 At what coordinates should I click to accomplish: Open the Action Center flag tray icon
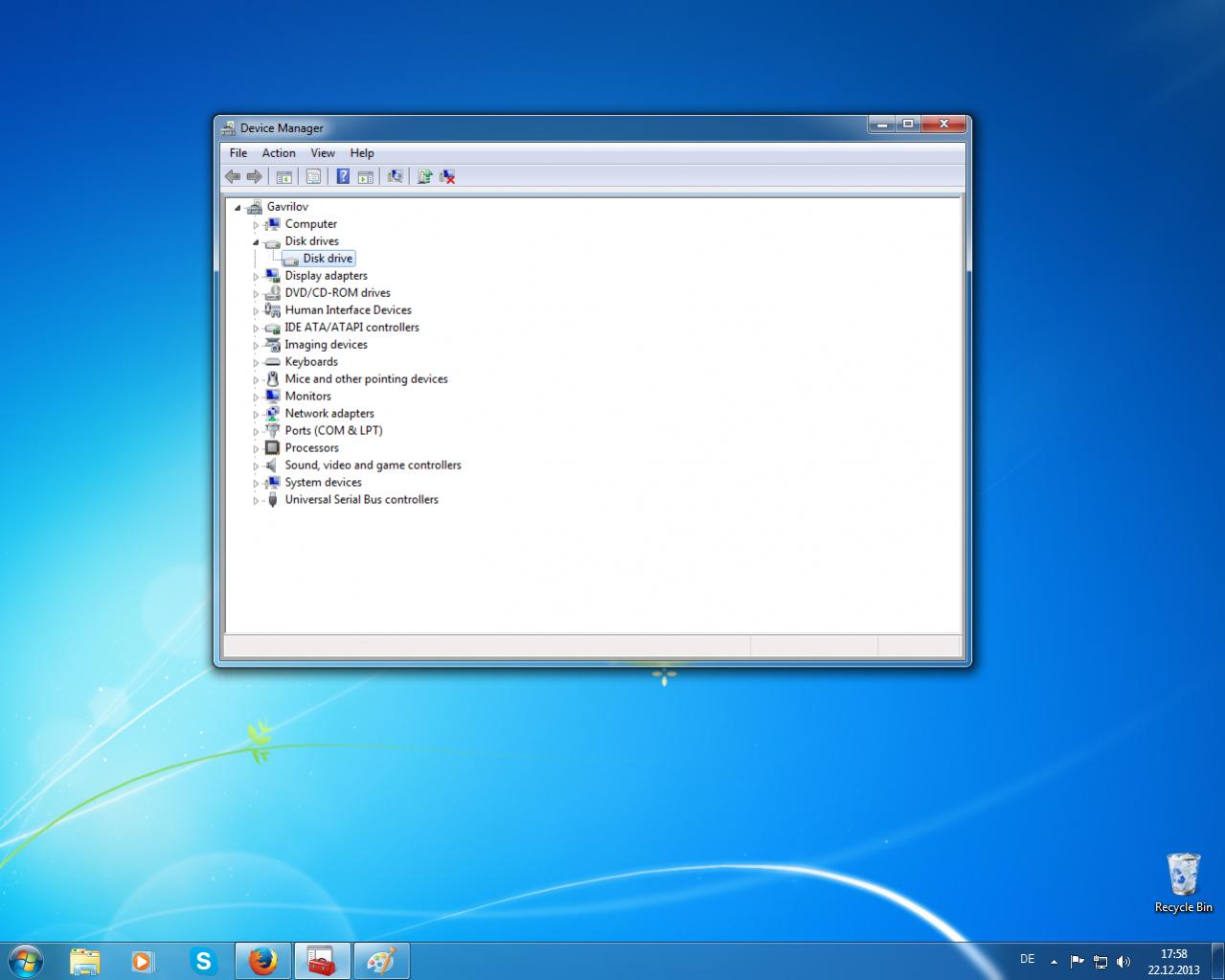pyautogui.click(x=1077, y=961)
